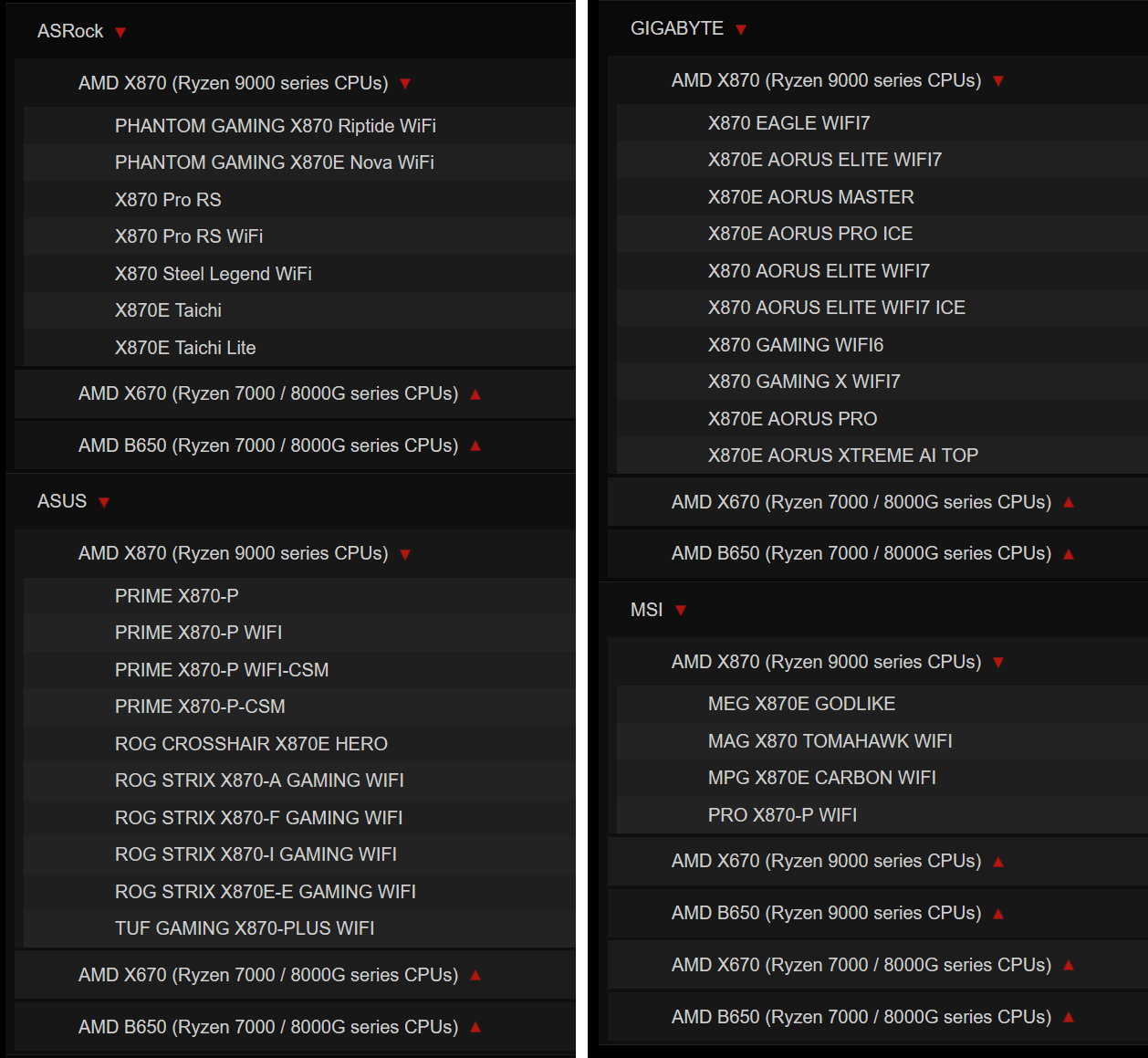The image size is (1148, 1058).
Task: Select X870E AORUS MASTER motherboard
Action: point(810,197)
